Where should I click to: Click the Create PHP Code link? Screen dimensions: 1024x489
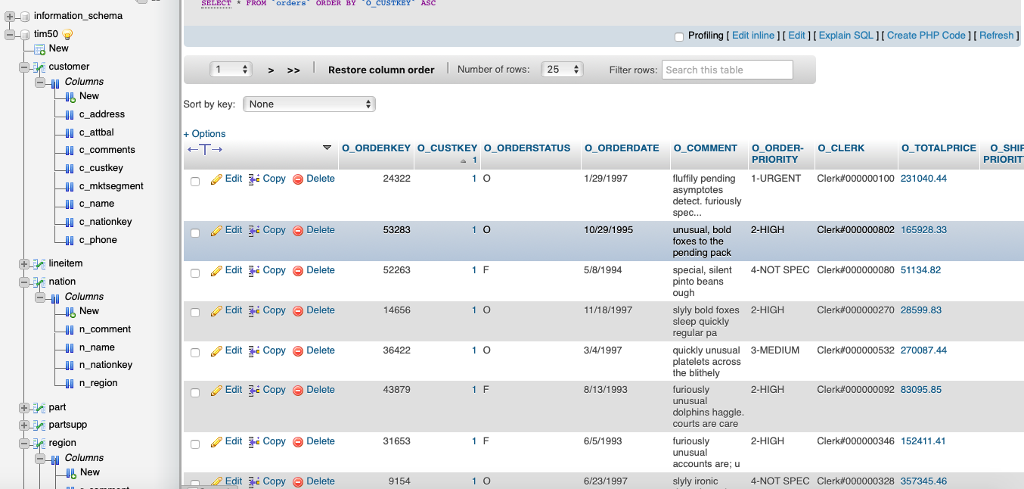pyautogui.click(x=926, y=36)
